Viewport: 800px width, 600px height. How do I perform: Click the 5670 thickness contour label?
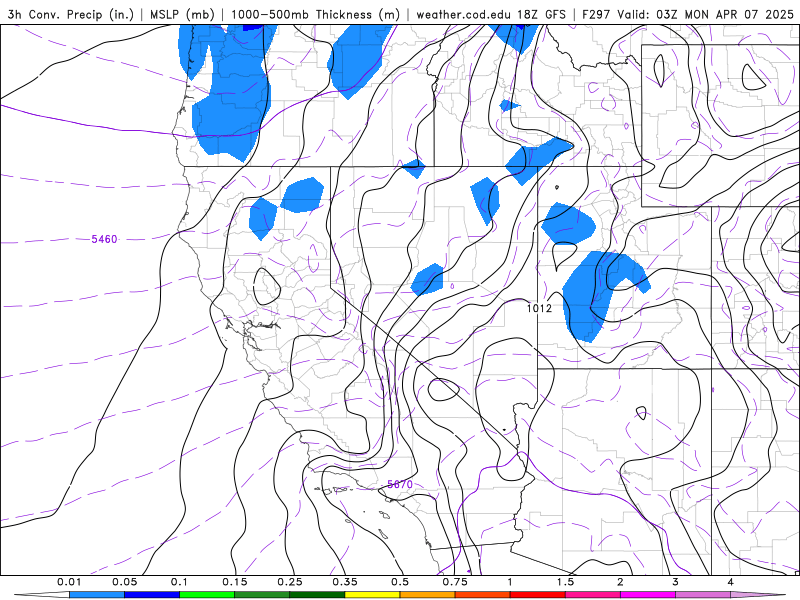[x=399, y=484]
